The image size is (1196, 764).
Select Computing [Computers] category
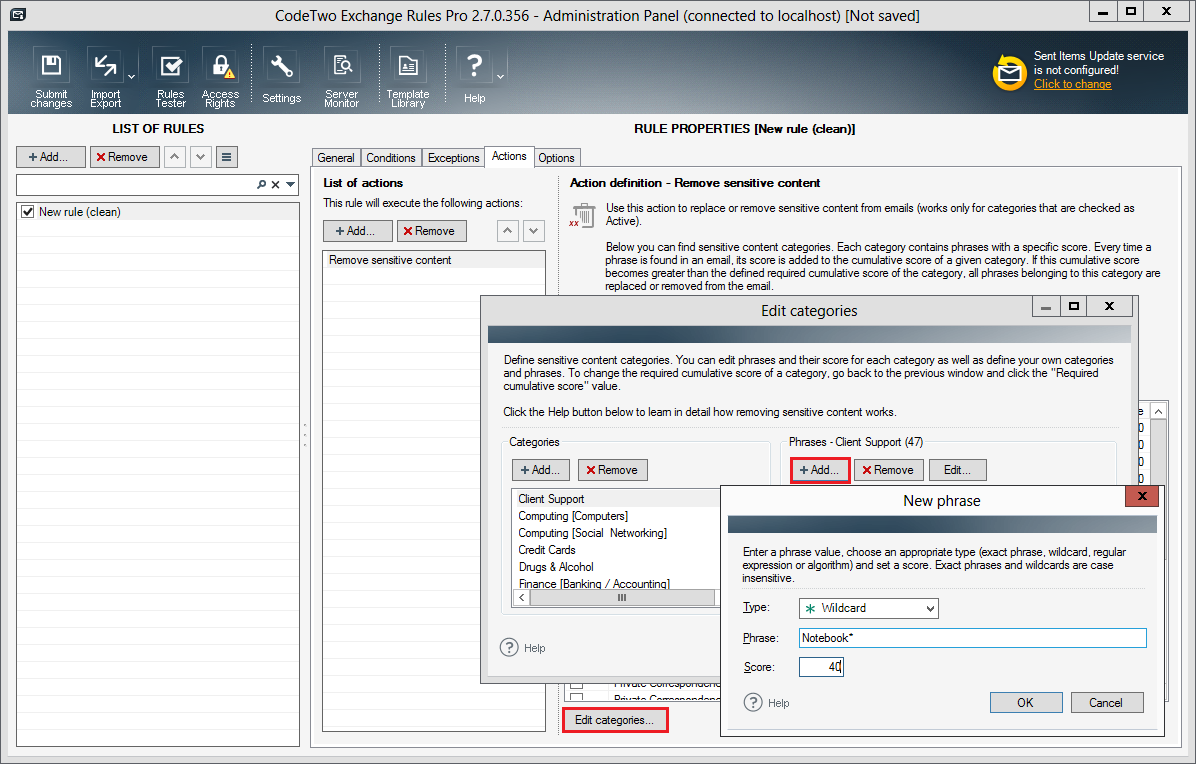616,516
